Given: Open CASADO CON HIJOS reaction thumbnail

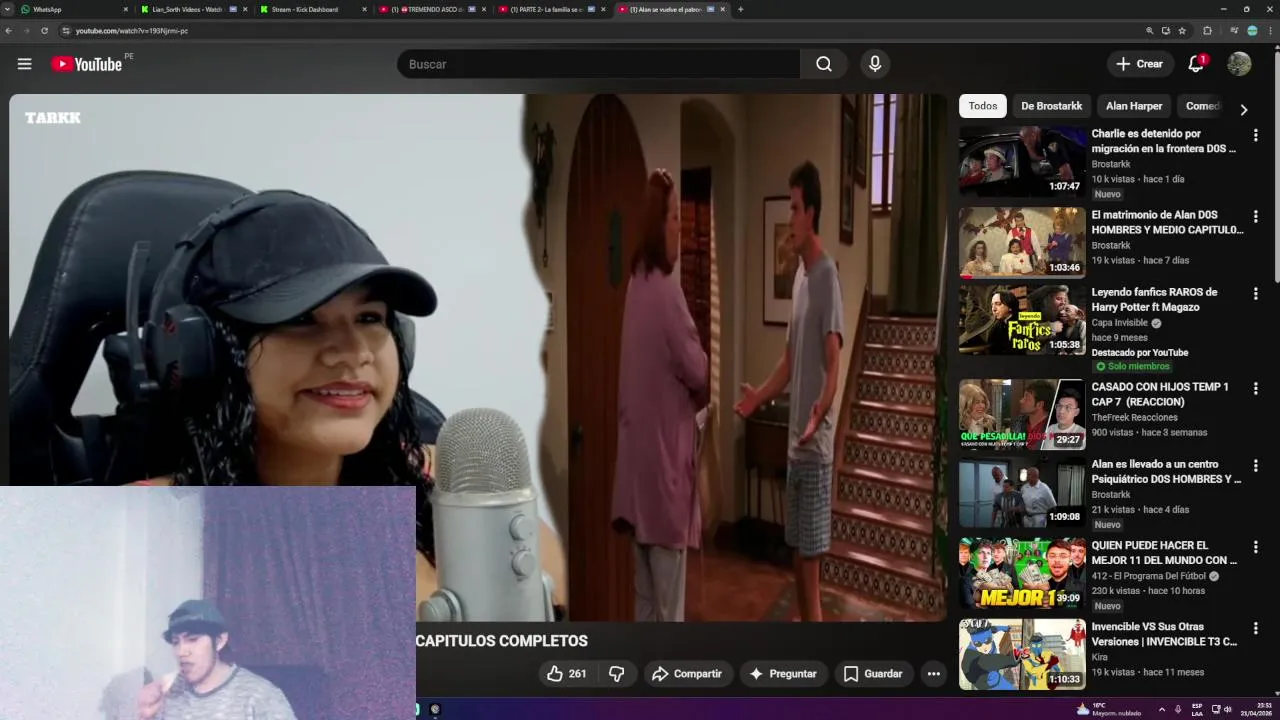Looking at the screenshot, I should (x=1022, y=414).
